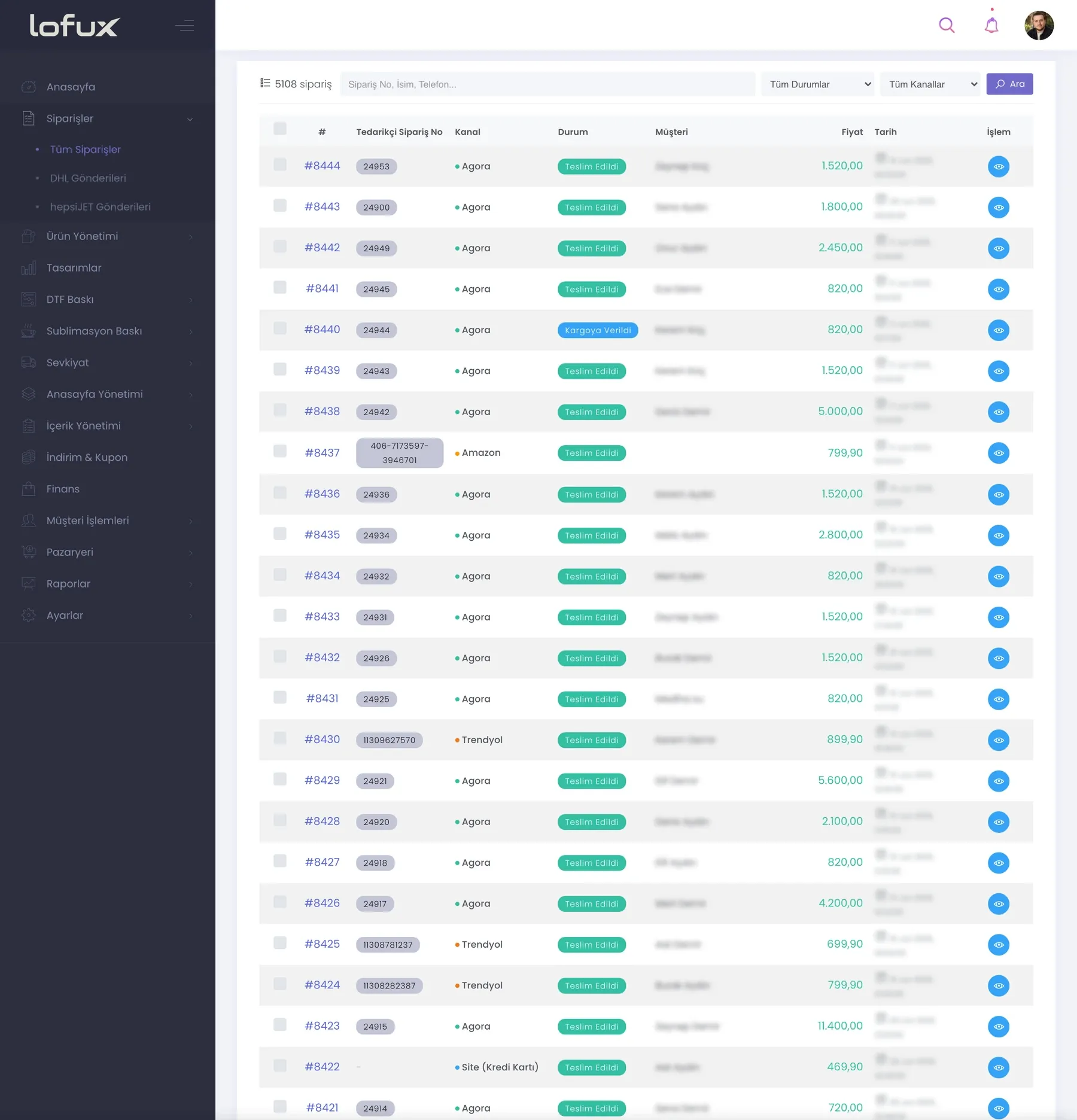Check the box for order #8444
This screenshot has width=1077, height=1120.
pos(279,165)
